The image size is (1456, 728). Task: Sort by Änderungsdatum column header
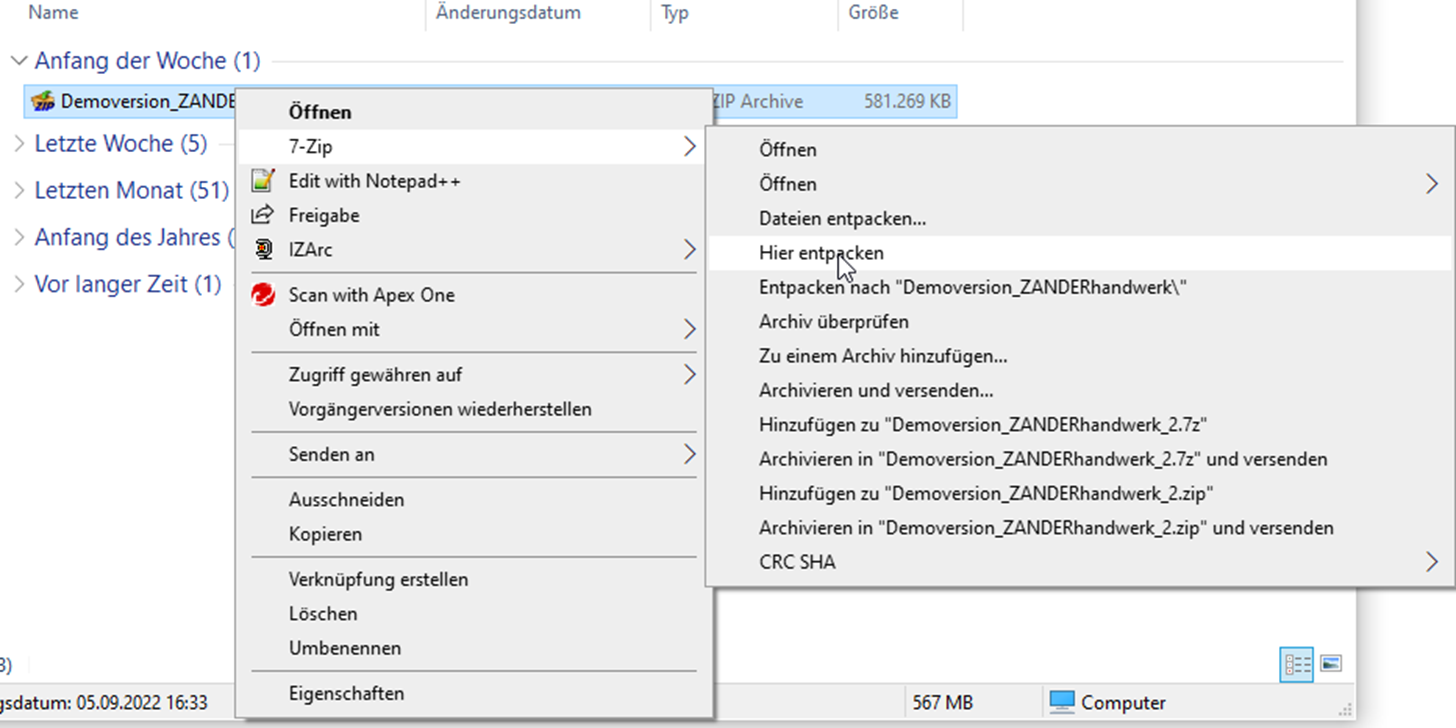[508, 14]
